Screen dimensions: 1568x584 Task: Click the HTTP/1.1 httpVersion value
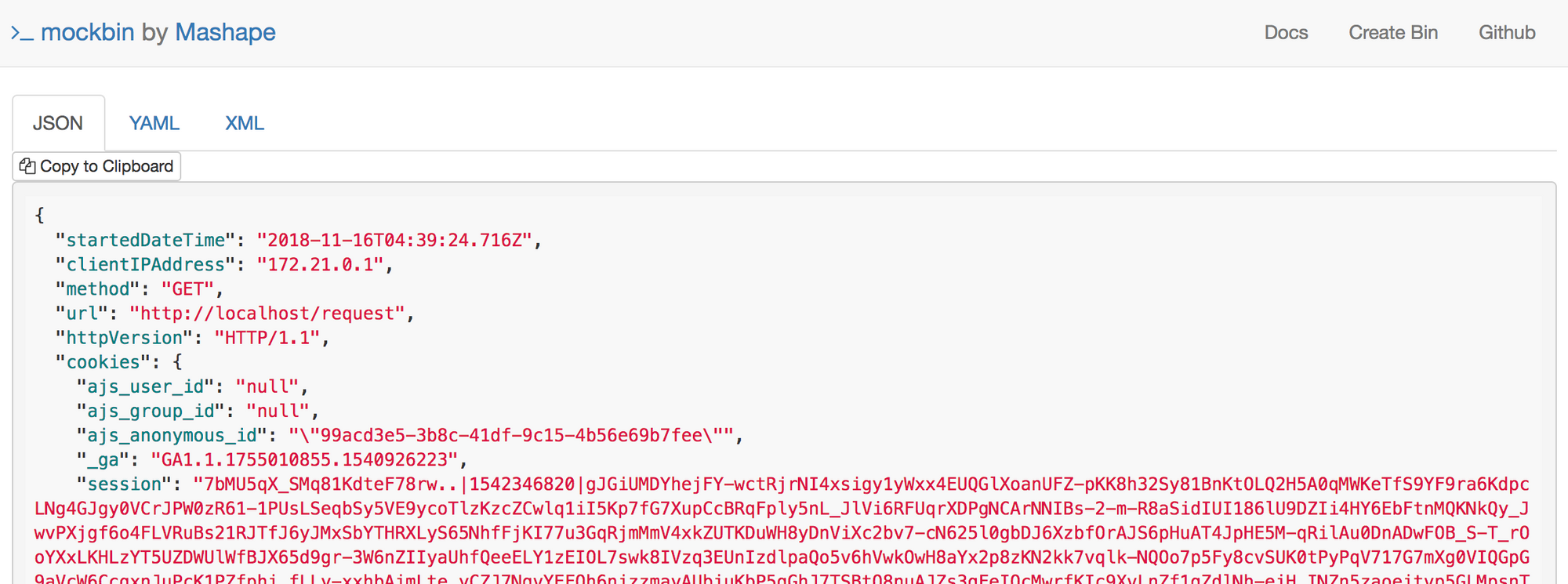[x=267, y=337]
